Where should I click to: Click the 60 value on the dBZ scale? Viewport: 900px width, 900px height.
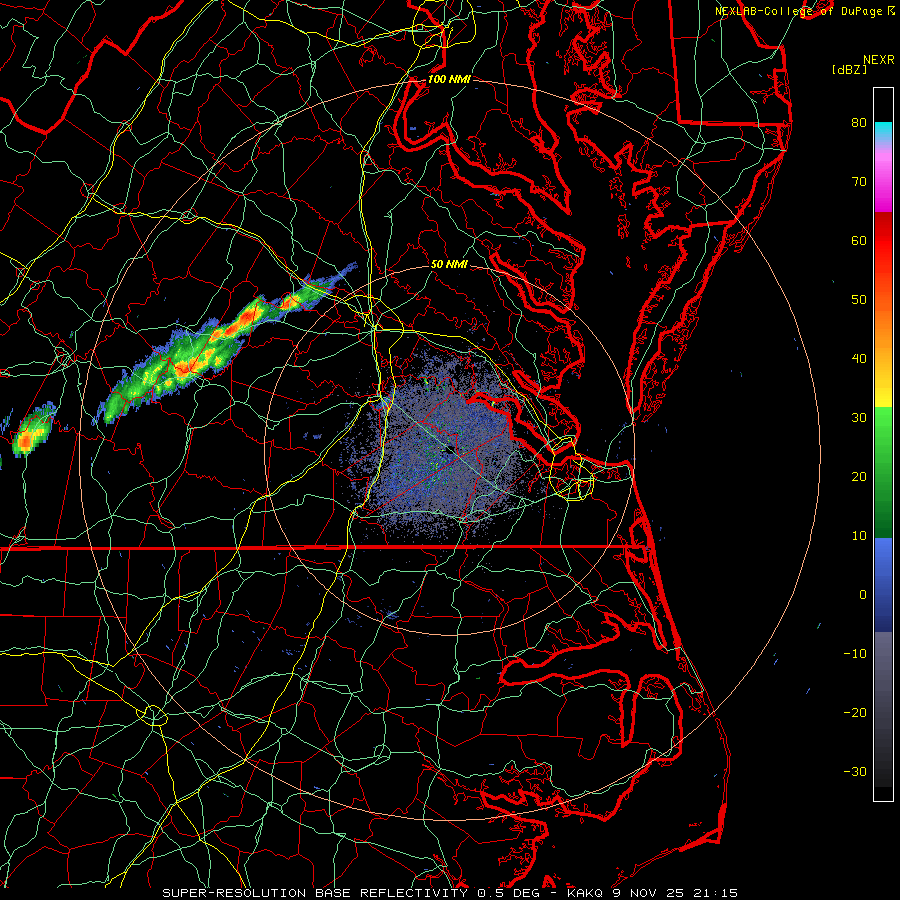[x=859, y=240]
